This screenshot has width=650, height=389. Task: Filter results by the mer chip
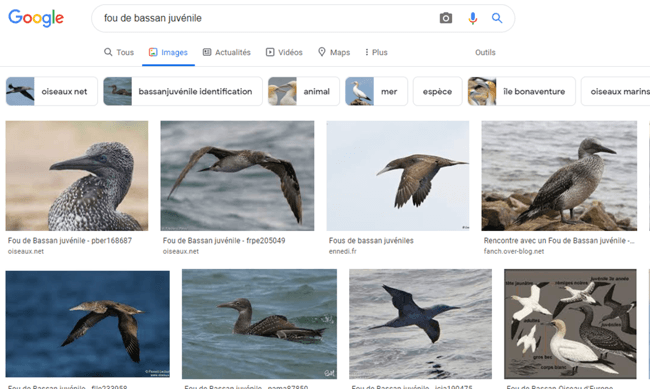pos(376,91)
